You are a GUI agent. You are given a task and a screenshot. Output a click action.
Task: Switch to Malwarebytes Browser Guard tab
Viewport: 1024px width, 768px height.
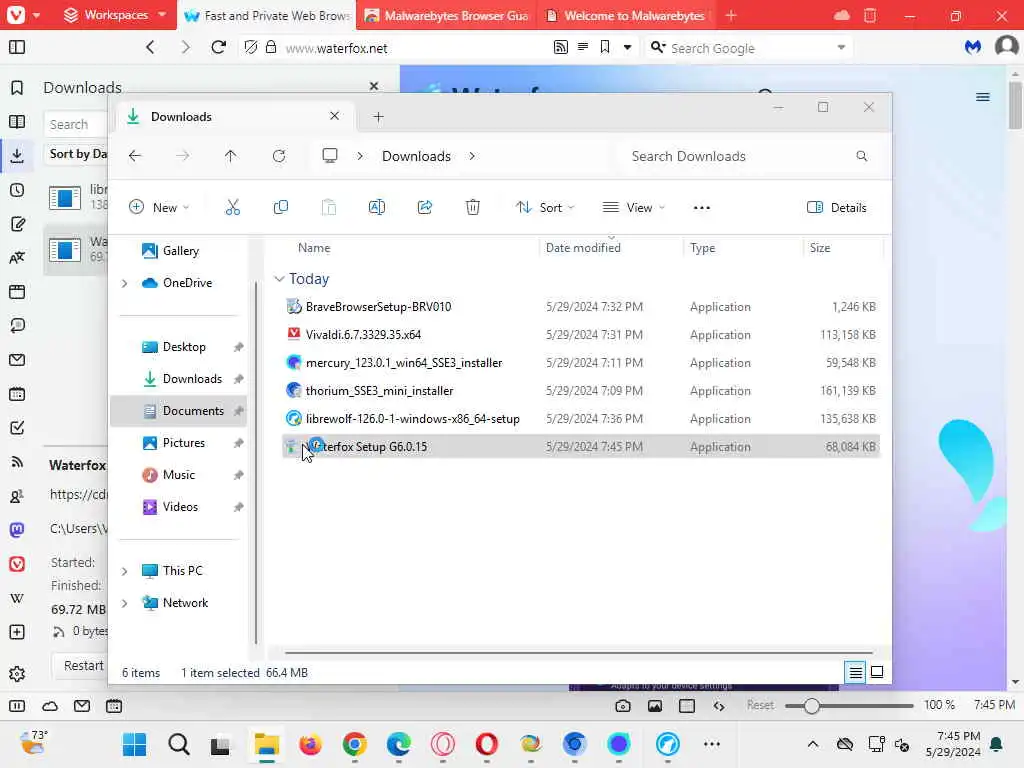click(x=446, y=16)
